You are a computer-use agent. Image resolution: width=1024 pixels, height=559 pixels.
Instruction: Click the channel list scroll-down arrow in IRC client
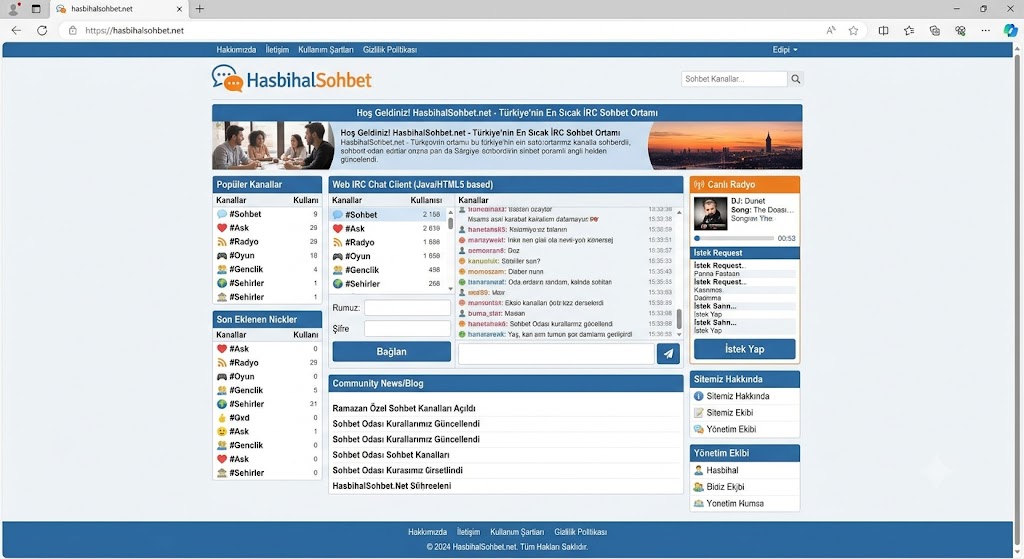[x=450, y=288]
